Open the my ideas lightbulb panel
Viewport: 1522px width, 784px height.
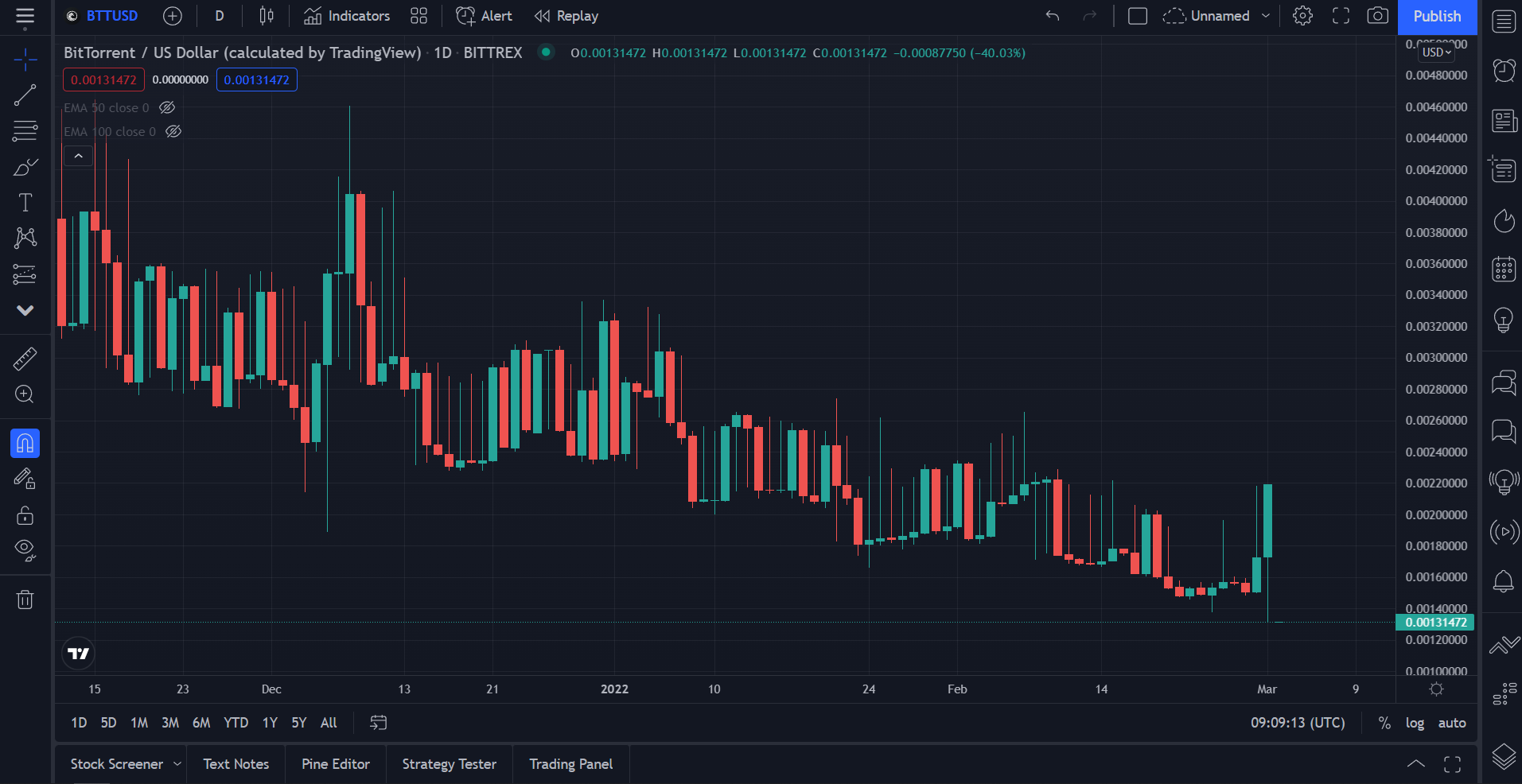coord(1503,320)
